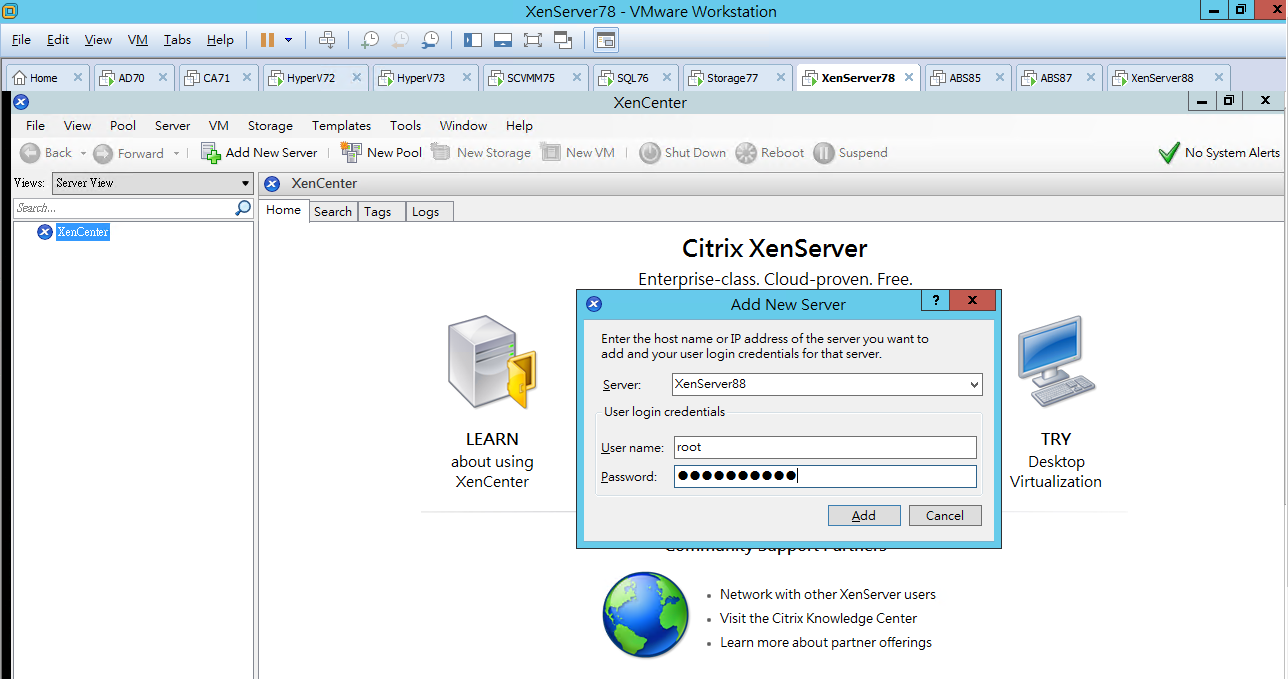Open the Back history dropdown arrow
This screenshot has height=679, width=1288.
click(x=83, y=153)
